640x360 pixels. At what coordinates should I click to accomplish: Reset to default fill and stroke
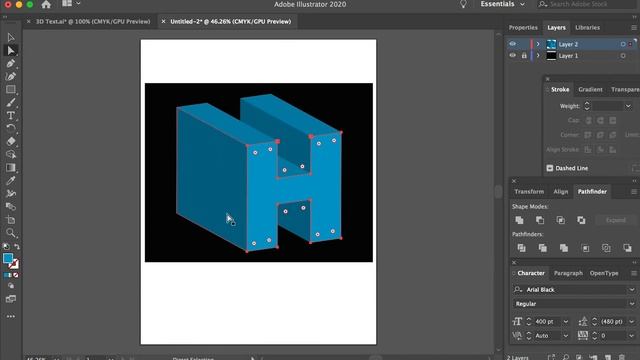(x=6, y=247)
